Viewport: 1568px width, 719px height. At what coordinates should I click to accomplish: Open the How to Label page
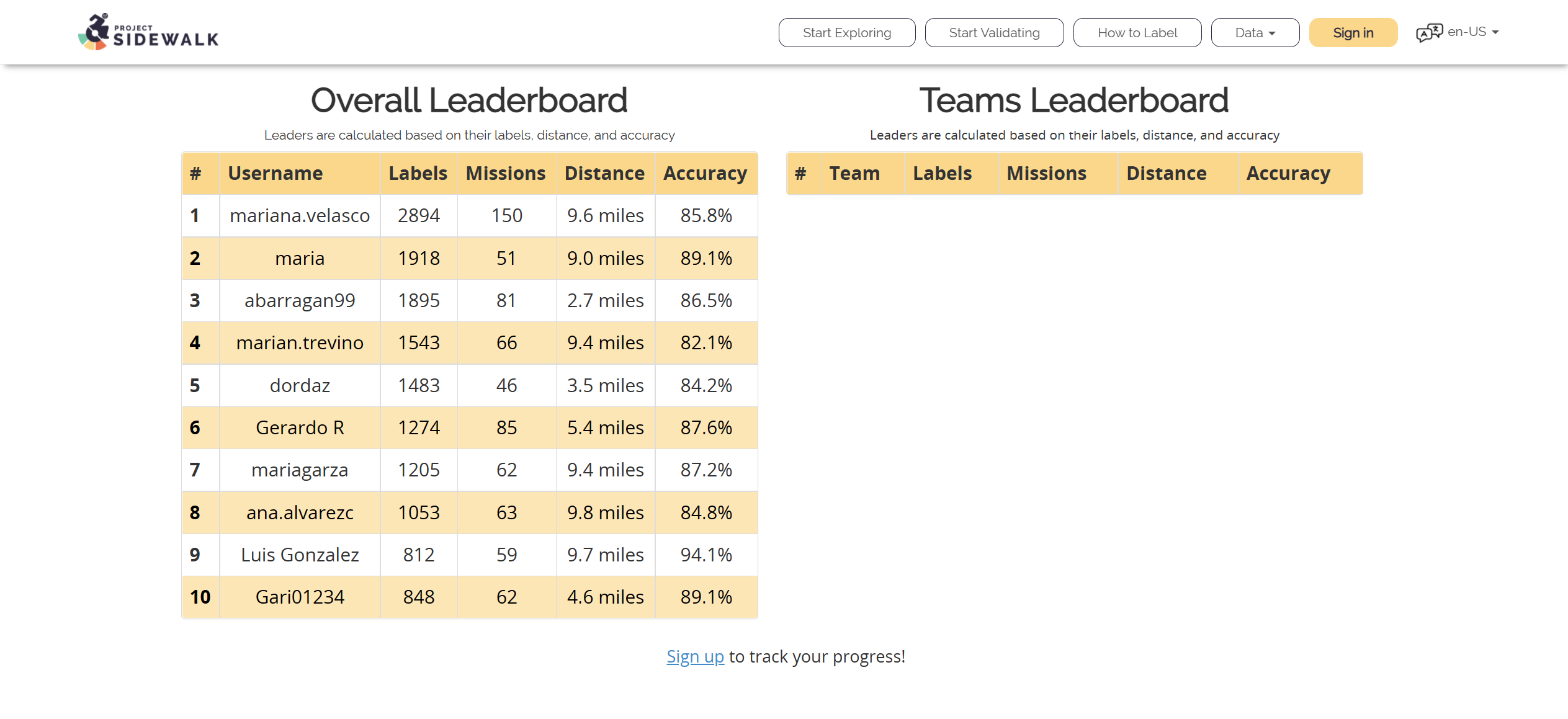coord(1137,32)
